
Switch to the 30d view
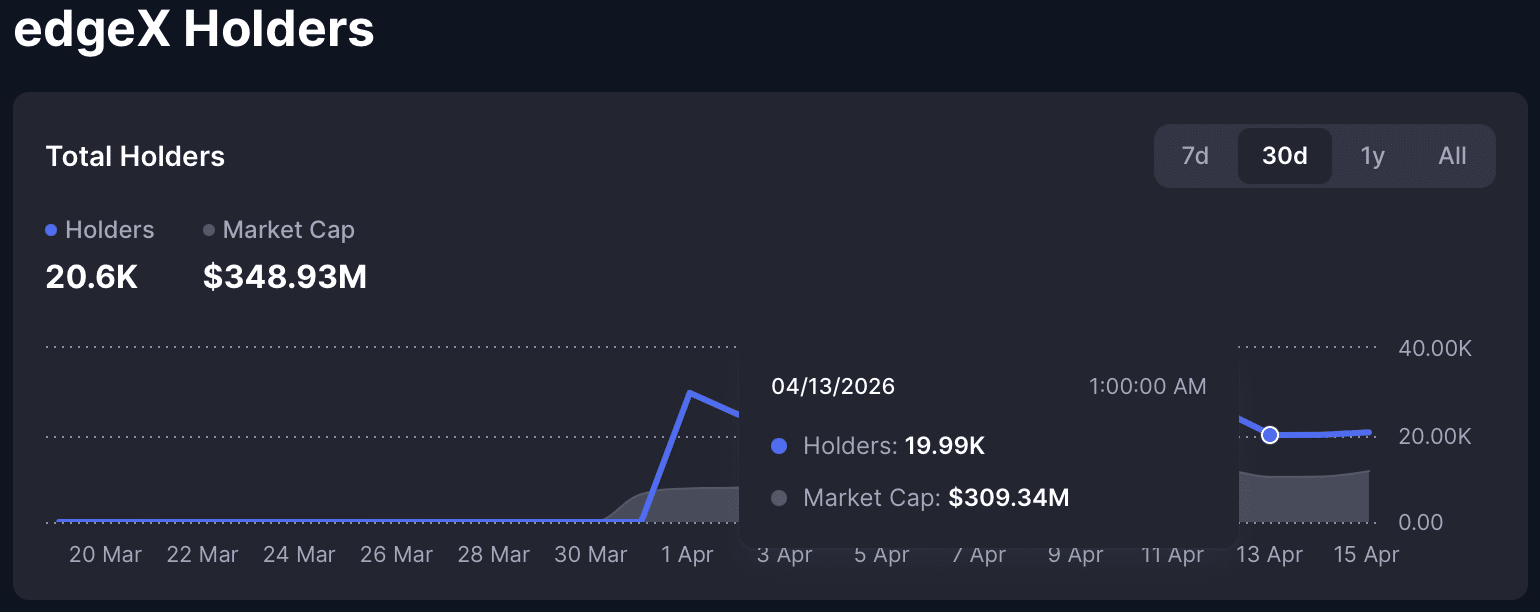click(1284, 156)
